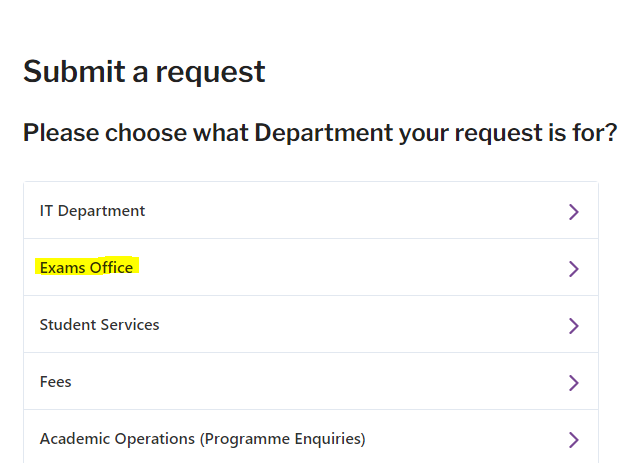Viewport: 638px width, 463px height.
Task: Click the Exams Office list row
Action: 310,268
